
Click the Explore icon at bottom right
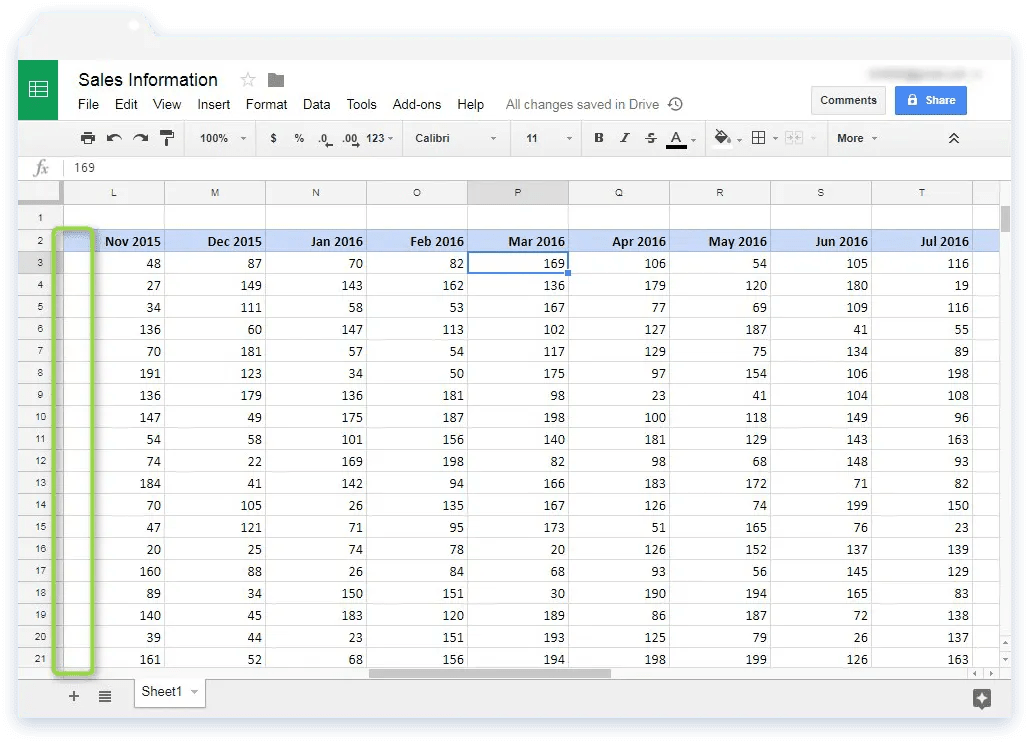[x=982, y=699]
